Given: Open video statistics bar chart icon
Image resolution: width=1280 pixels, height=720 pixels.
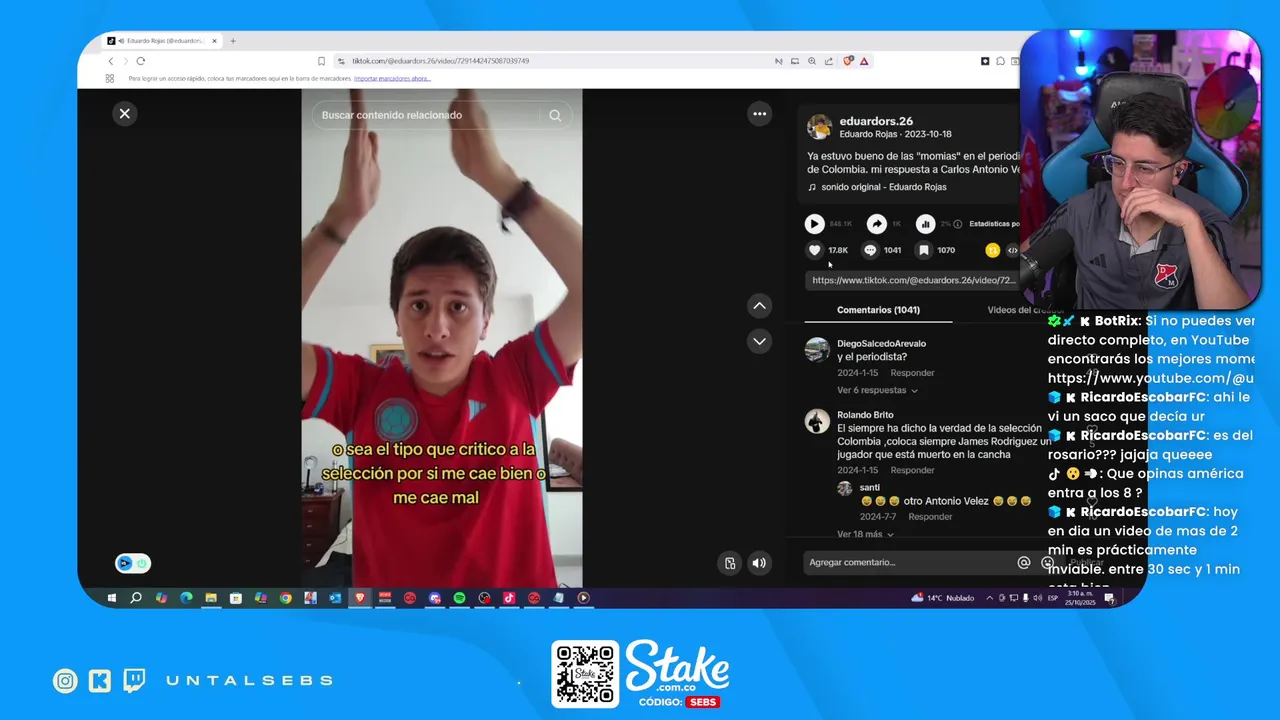Looking at the screenshot, I should [926, 224].
